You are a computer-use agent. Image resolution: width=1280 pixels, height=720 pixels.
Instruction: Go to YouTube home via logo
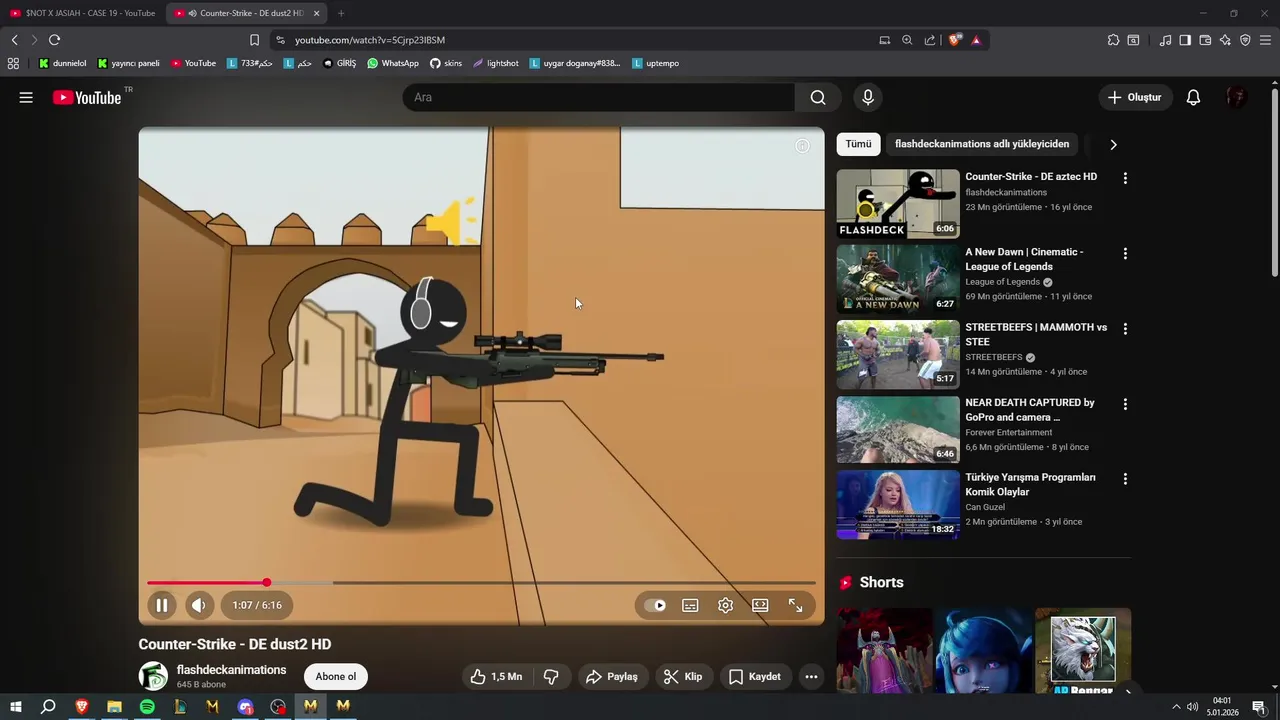tap(87, 97)
